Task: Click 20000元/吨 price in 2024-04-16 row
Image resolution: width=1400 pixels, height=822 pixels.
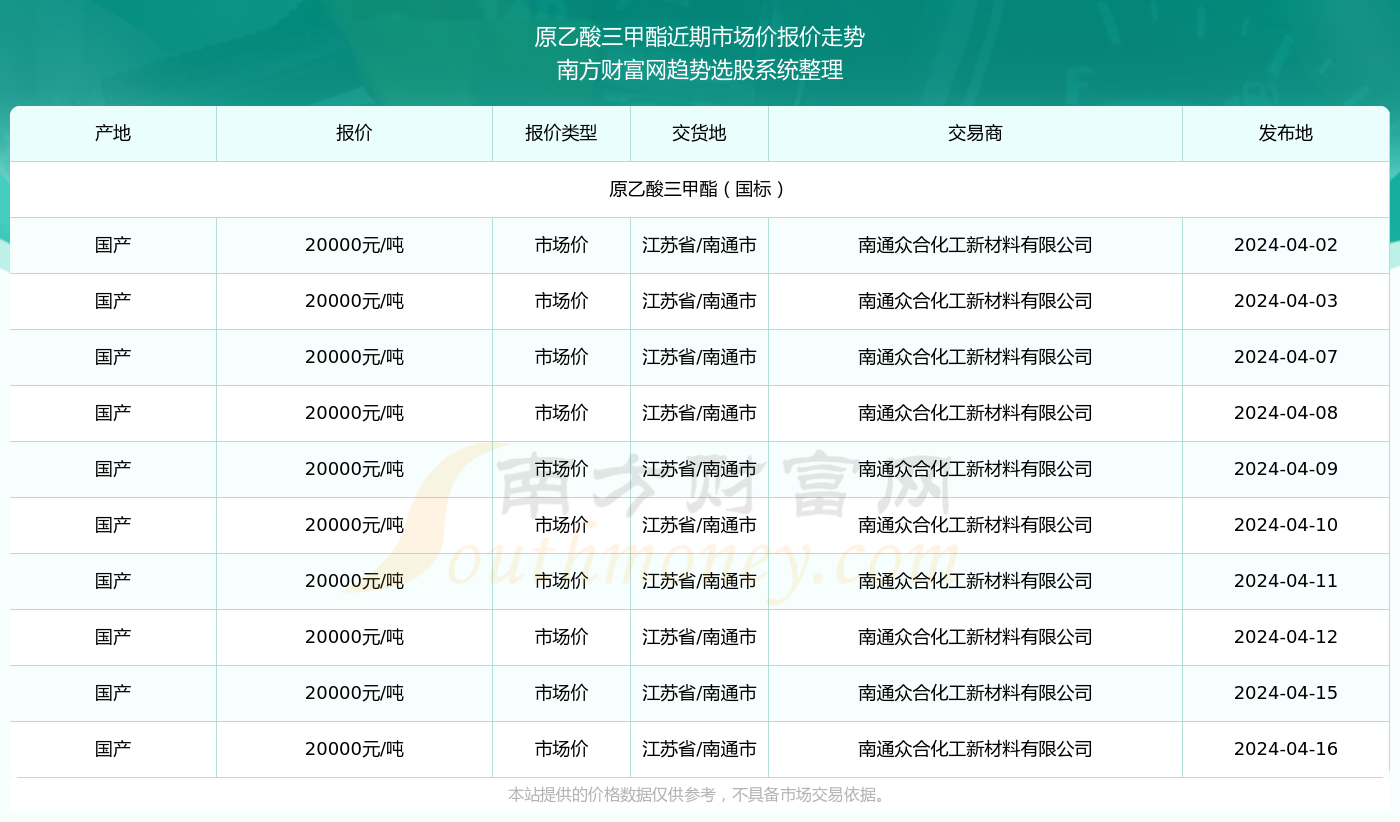Action: [354, 749]
